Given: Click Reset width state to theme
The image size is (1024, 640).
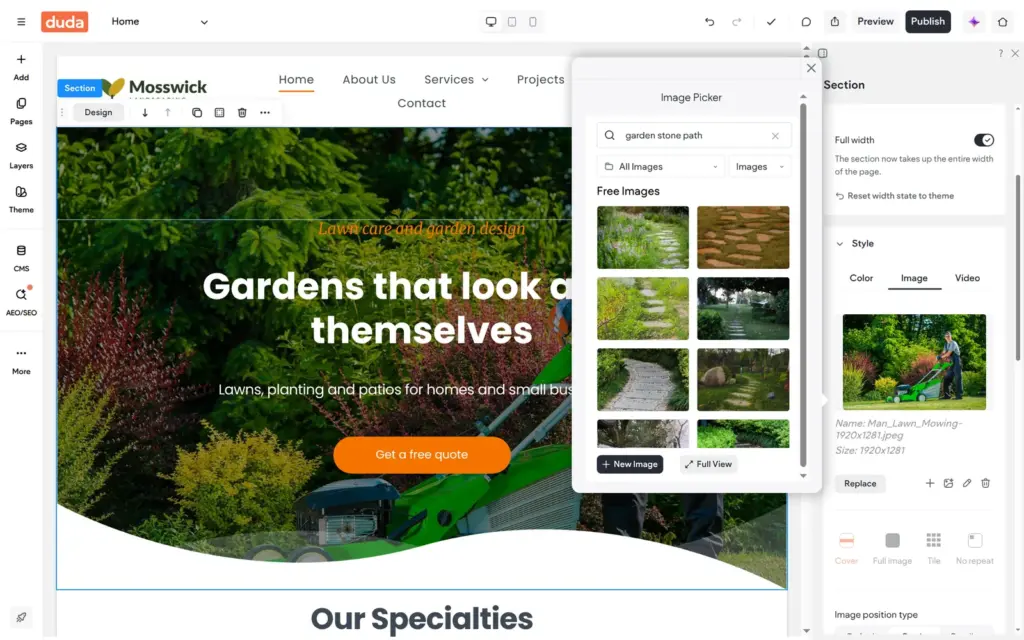Looking at the screenshot, I should pos(894,196).
